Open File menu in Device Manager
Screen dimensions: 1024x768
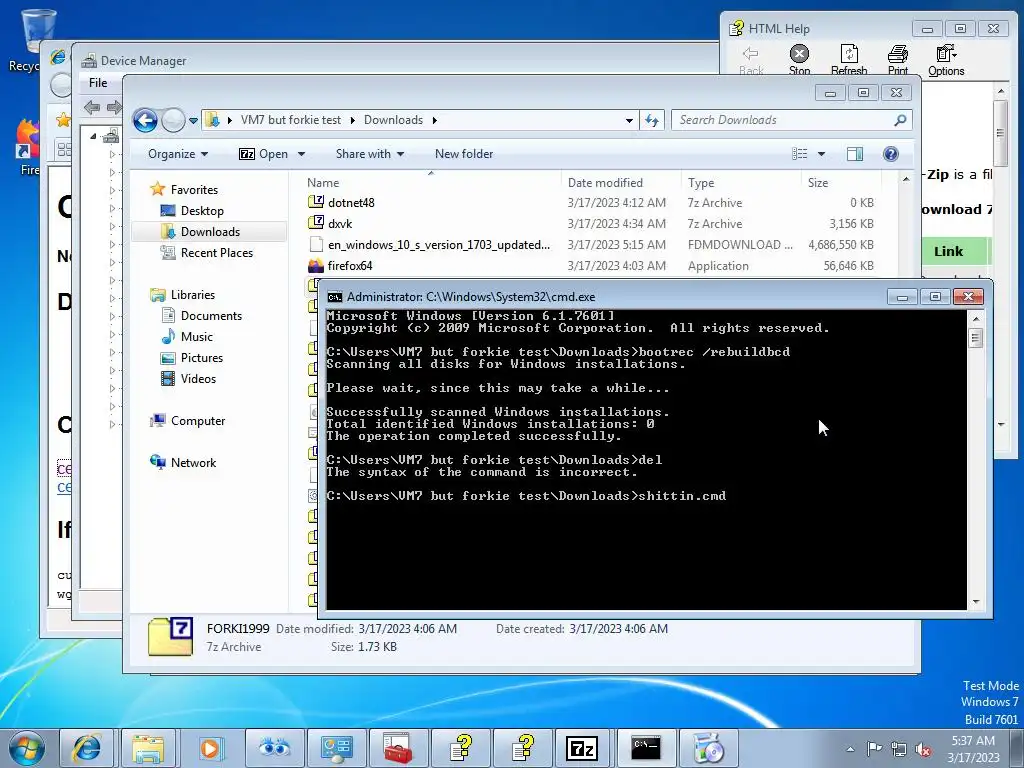point(98,83)
